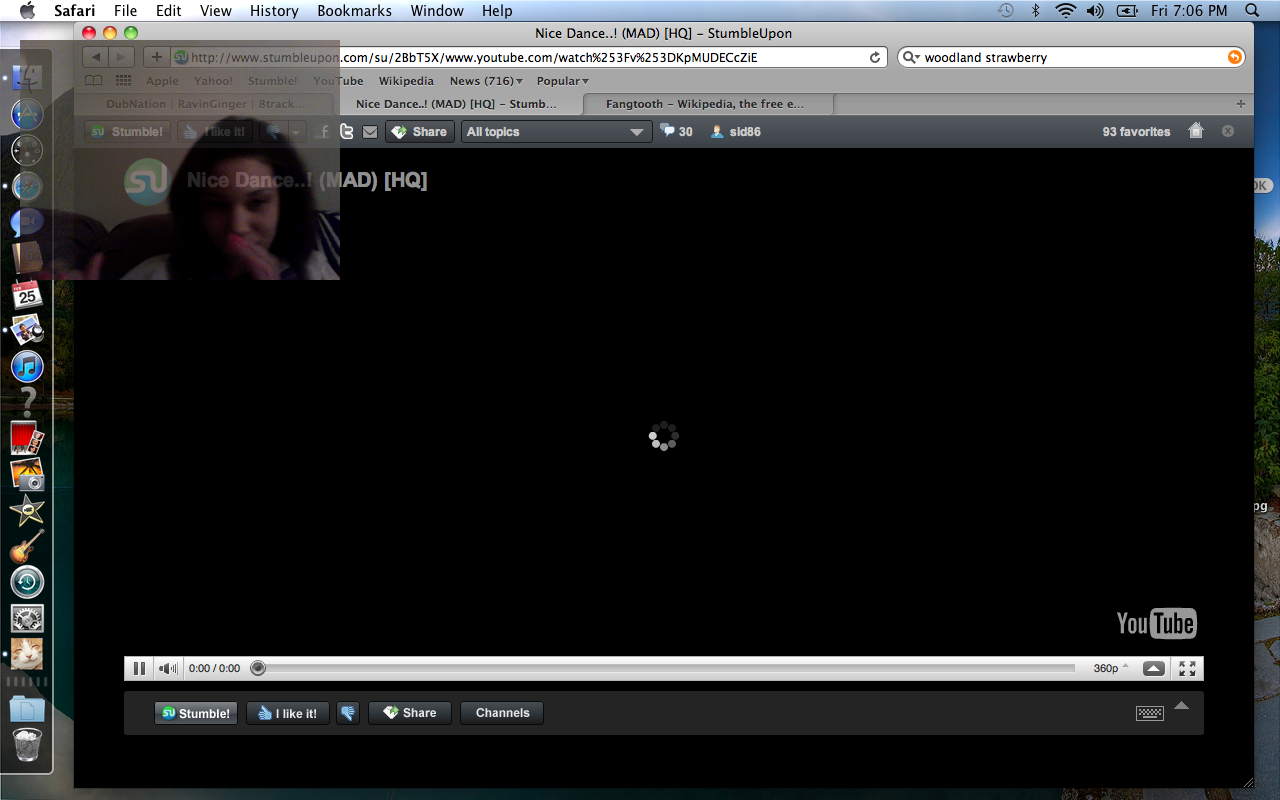Switch to the Fangtooth Wikipedia tab

coord(705,104)
